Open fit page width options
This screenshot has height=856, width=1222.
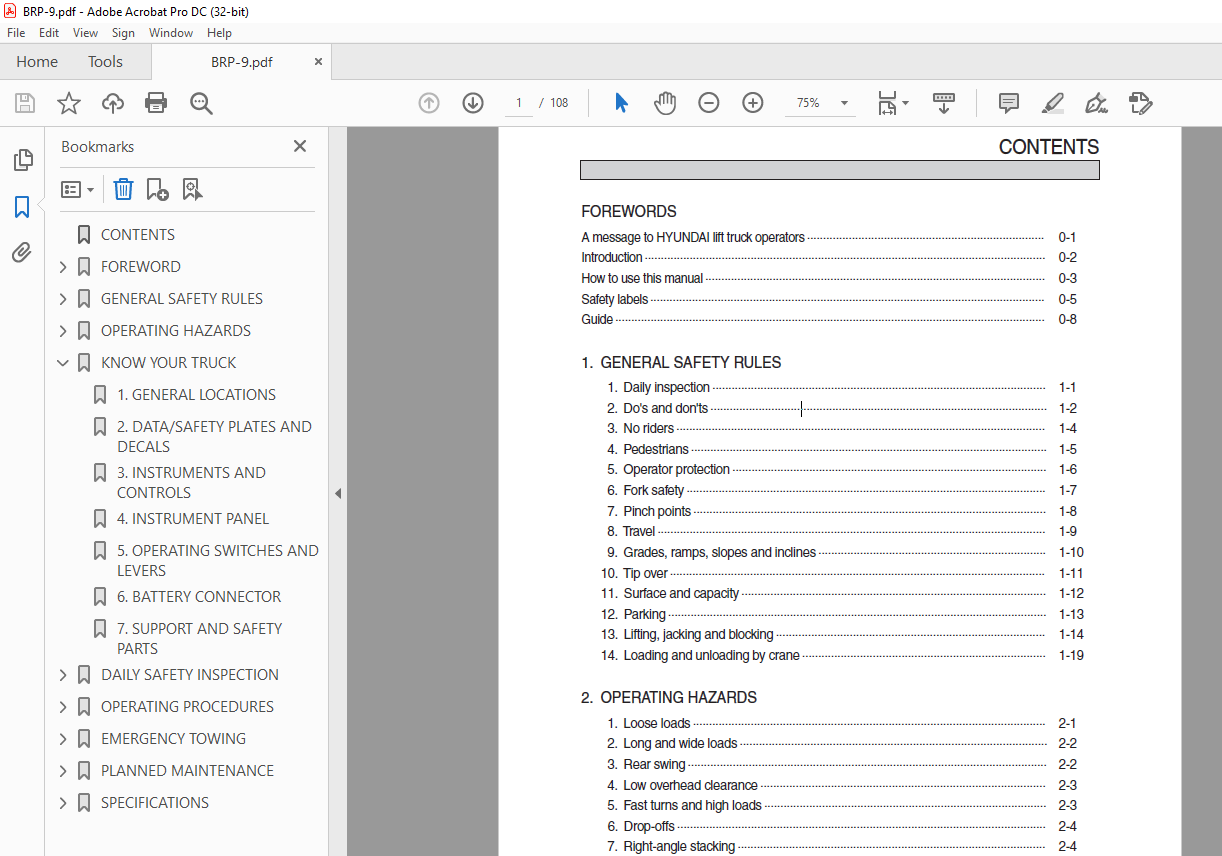click(892, 103)
